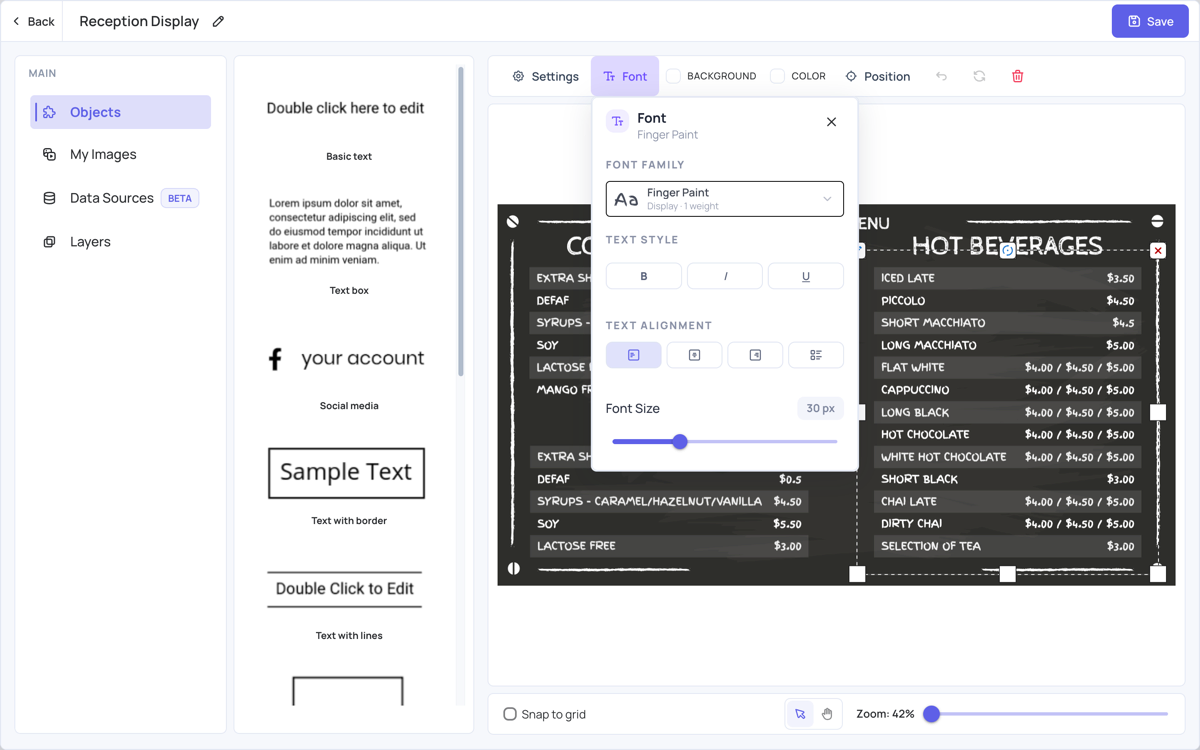Choose the justify/list alignment option

[816, 355]
